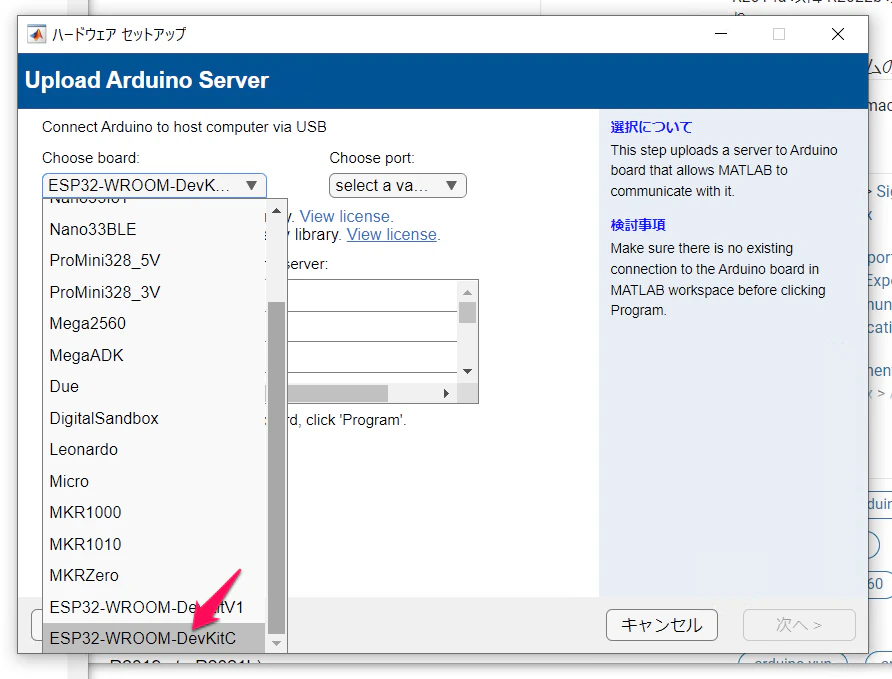The width and height of the screenshot is (892, 679).
Task: Click the libraries list scroll right arrow
Action: [447, 393]
